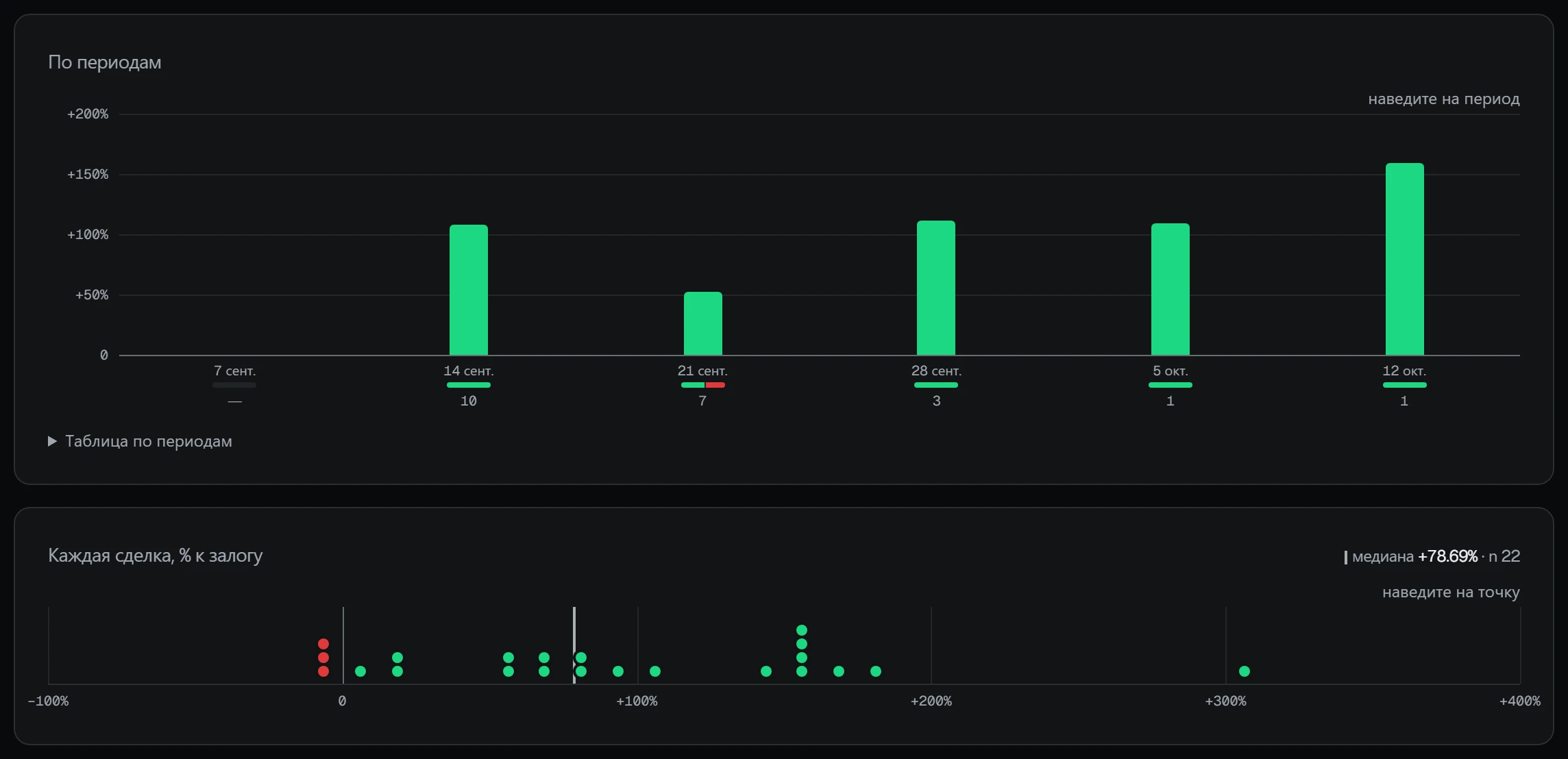This screenshot has width=1568, height=759.
Task: Select the lone green dot just right of zero
Action: 360,671
